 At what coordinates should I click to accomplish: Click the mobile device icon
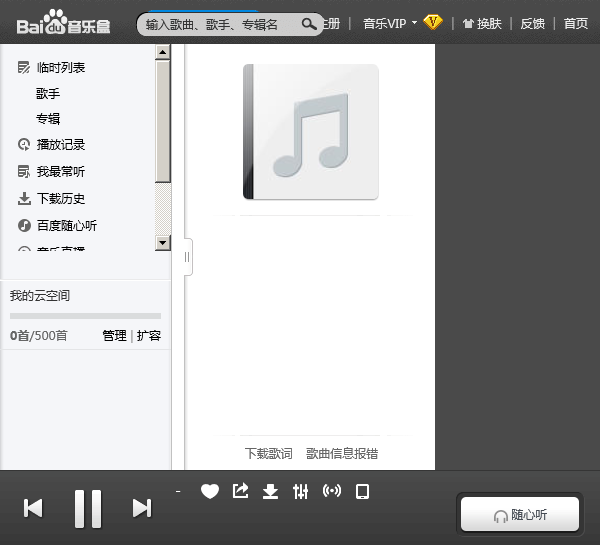(x=362, y=491)
